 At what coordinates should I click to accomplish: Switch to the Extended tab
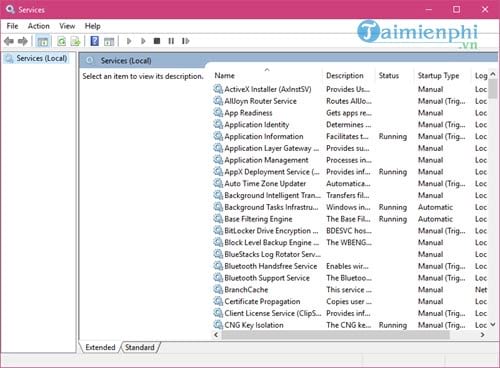coord(100,347)
